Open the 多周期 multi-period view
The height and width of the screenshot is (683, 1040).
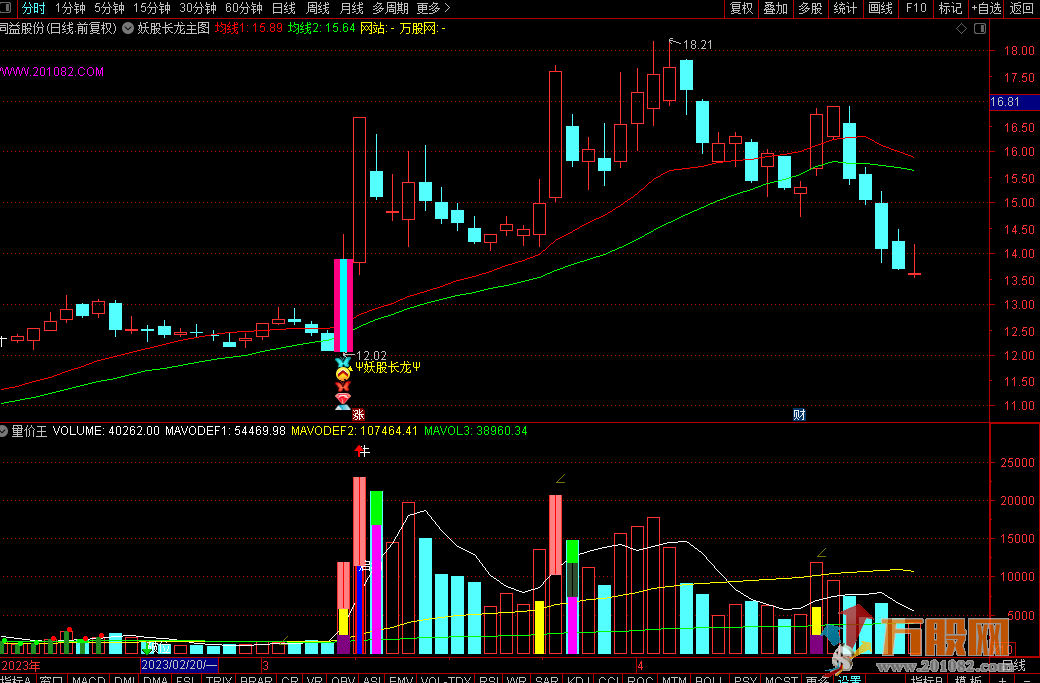[x=390, y=8]
